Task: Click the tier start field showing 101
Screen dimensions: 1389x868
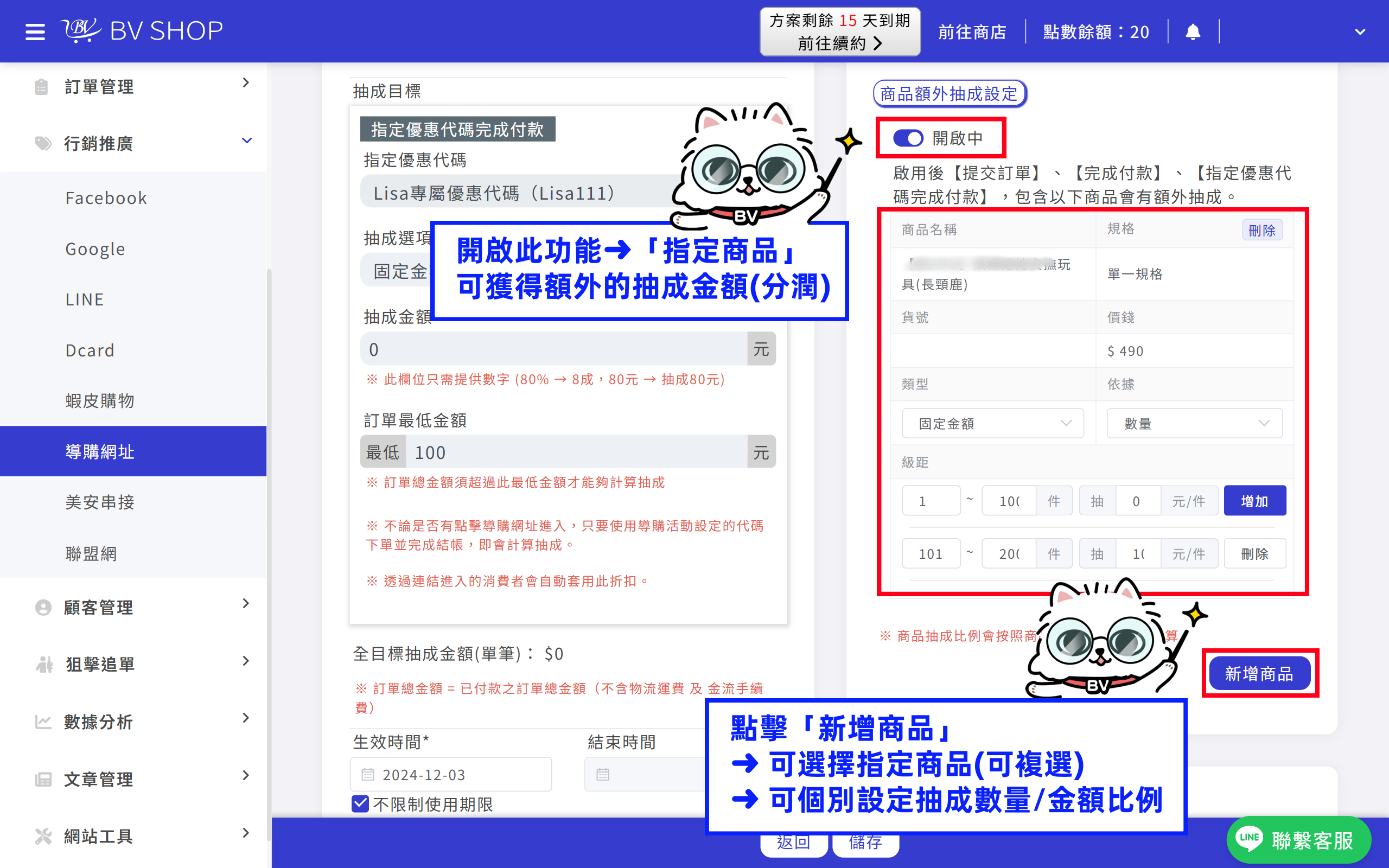Action: tap(931, 553)
